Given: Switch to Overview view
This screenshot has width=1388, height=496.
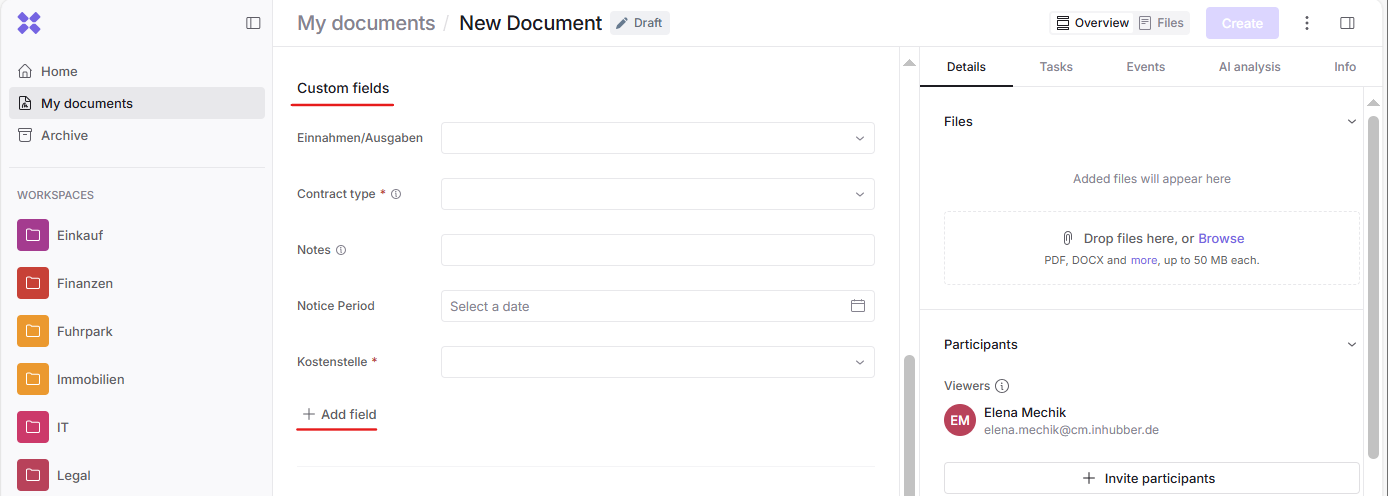Looking at the screenshot, I should click(x=1093, y=23).
